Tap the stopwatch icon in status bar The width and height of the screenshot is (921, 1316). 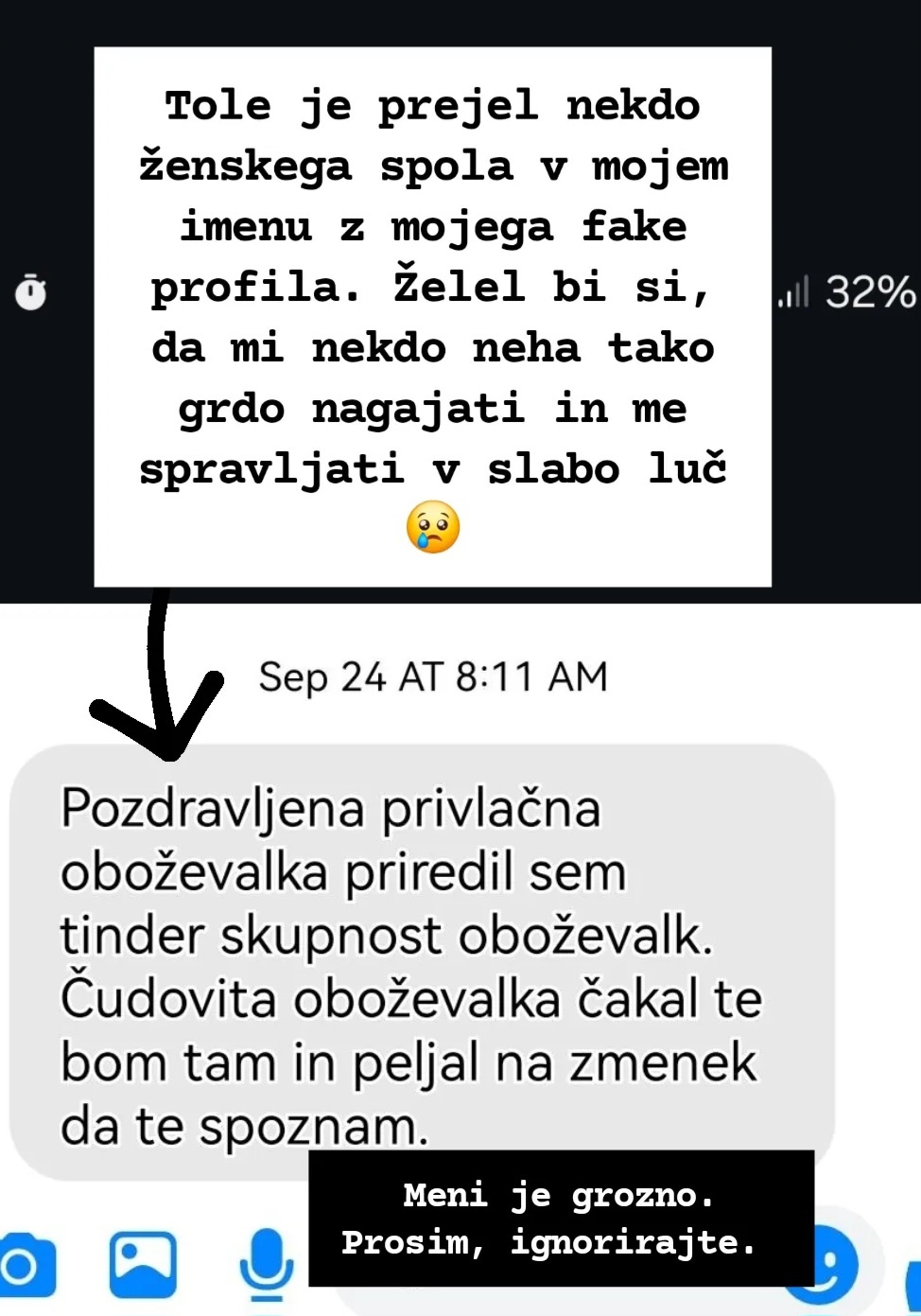point(30,291)
